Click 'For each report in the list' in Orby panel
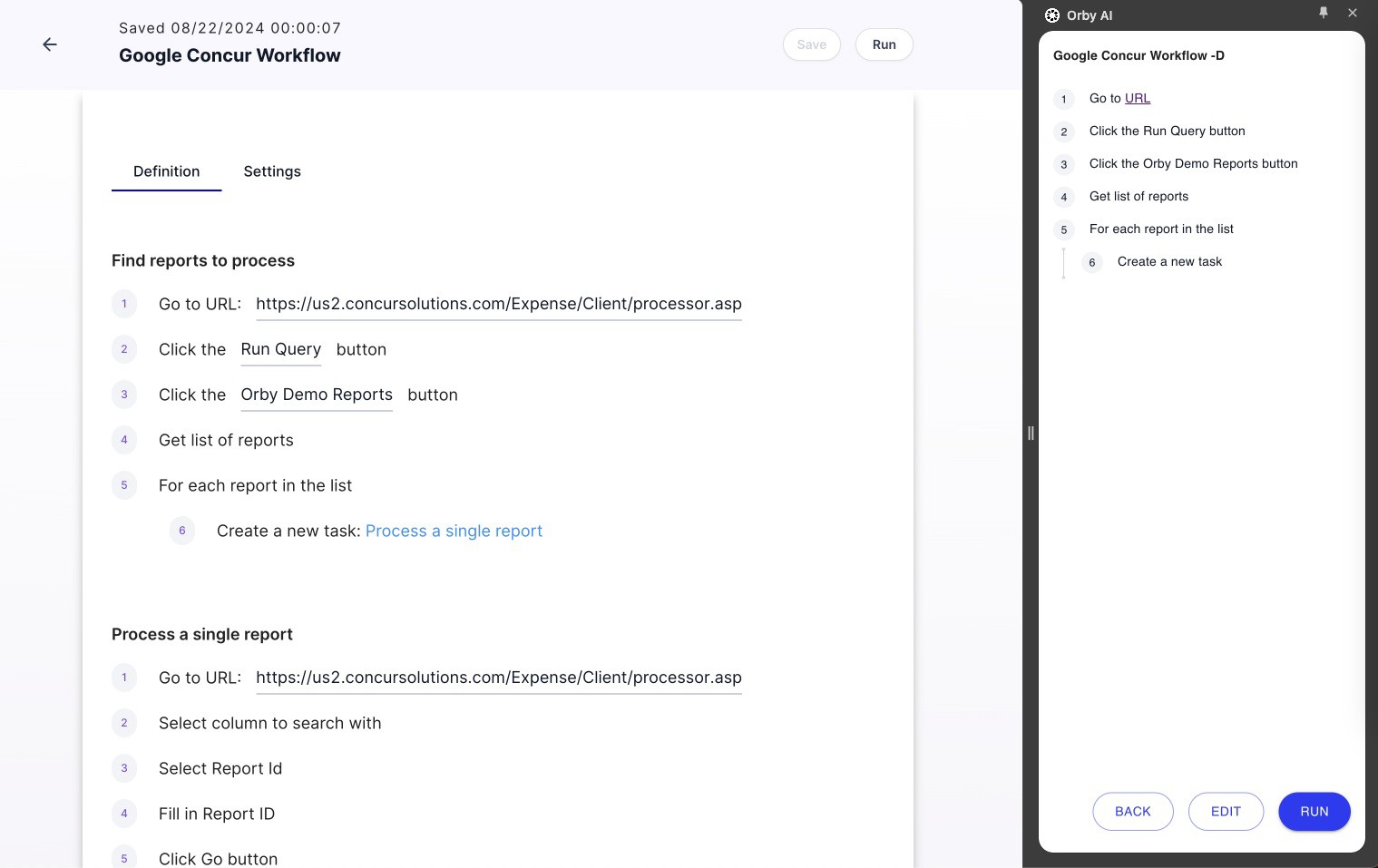1378x868 pixels. [x=1161, y=229]
